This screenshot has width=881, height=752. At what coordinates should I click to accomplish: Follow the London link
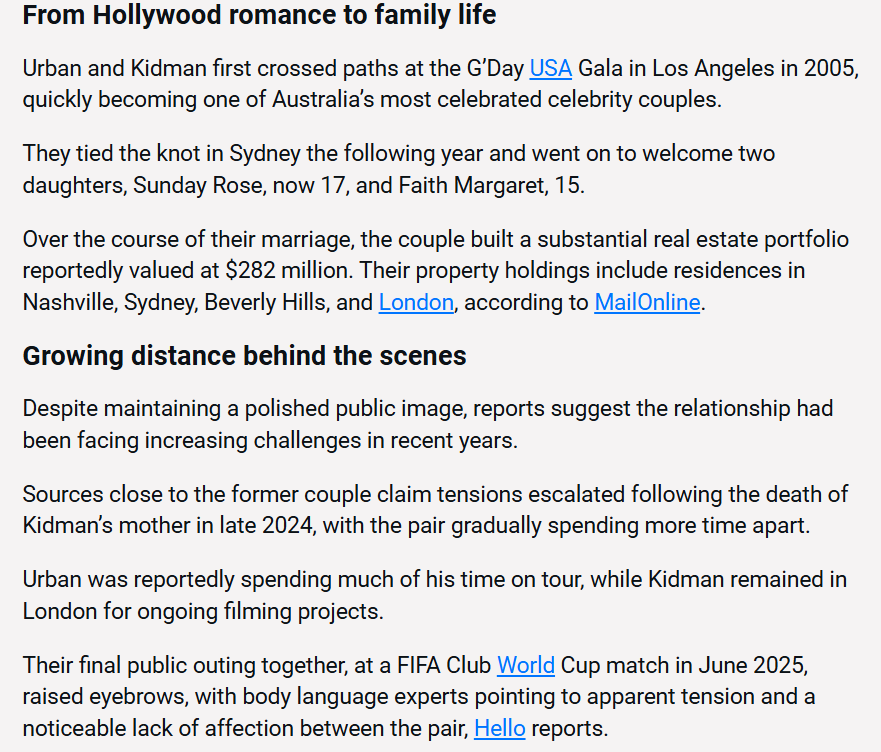point(416,302)
